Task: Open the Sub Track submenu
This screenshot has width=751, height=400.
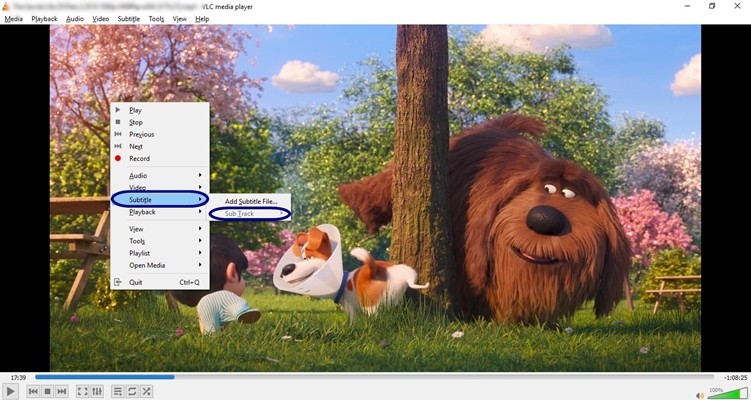Action: (x=250, y=214)
